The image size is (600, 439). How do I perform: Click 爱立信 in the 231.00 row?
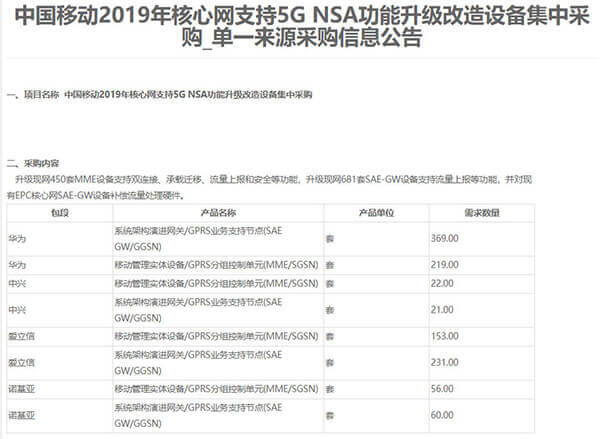pos(21,363)
